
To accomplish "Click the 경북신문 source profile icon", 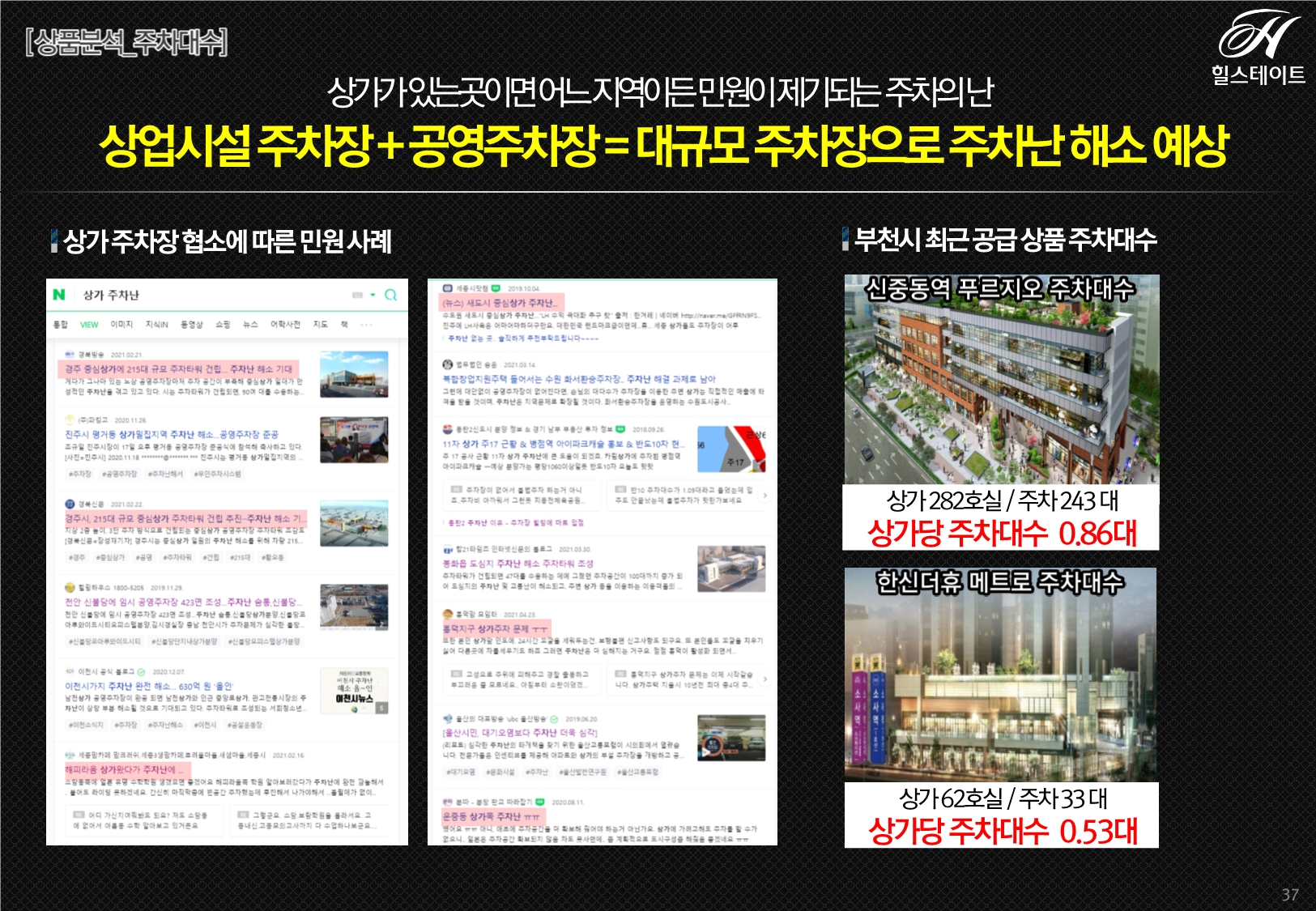I will [70, 504].
